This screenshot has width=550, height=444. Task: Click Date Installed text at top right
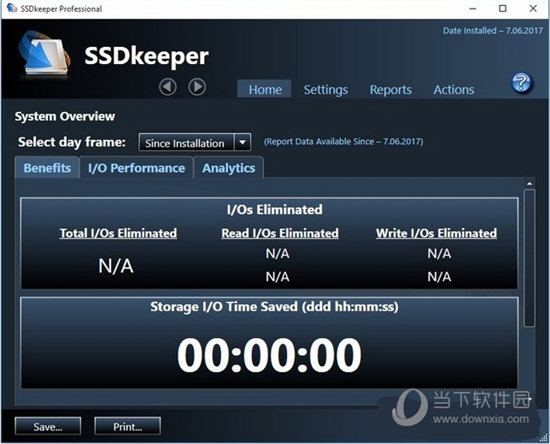coord(492,31)
